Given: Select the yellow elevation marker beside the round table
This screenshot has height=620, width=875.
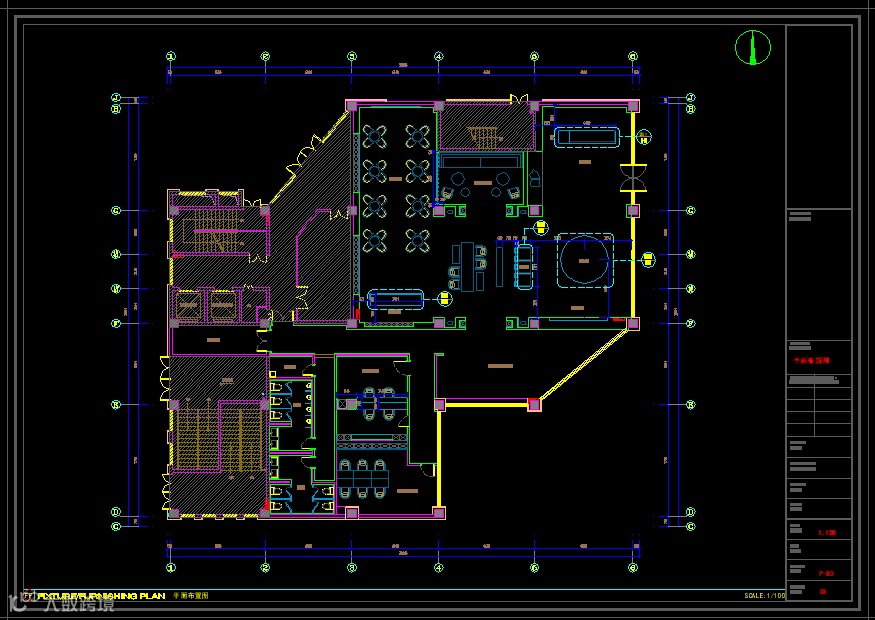Looking at the screenshot, I should coord(648,259).
